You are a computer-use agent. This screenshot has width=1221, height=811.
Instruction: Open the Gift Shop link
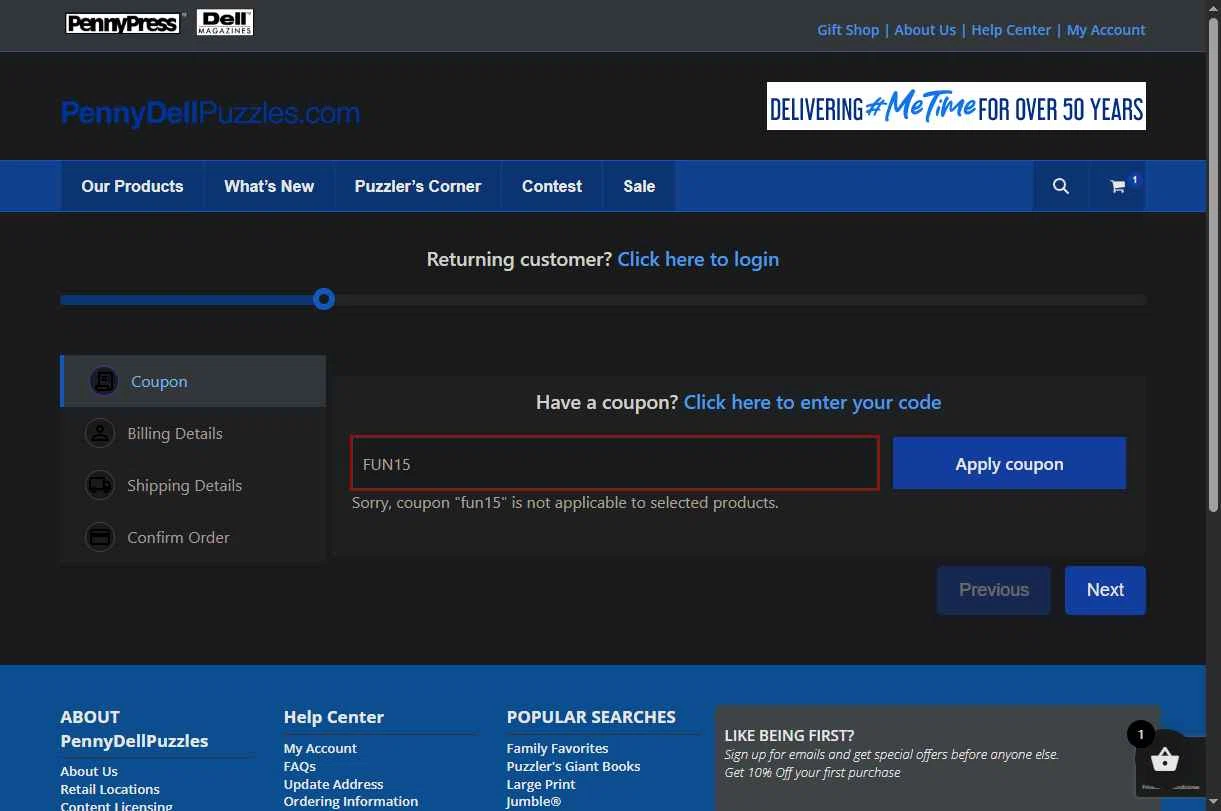(x=848, y=30)
